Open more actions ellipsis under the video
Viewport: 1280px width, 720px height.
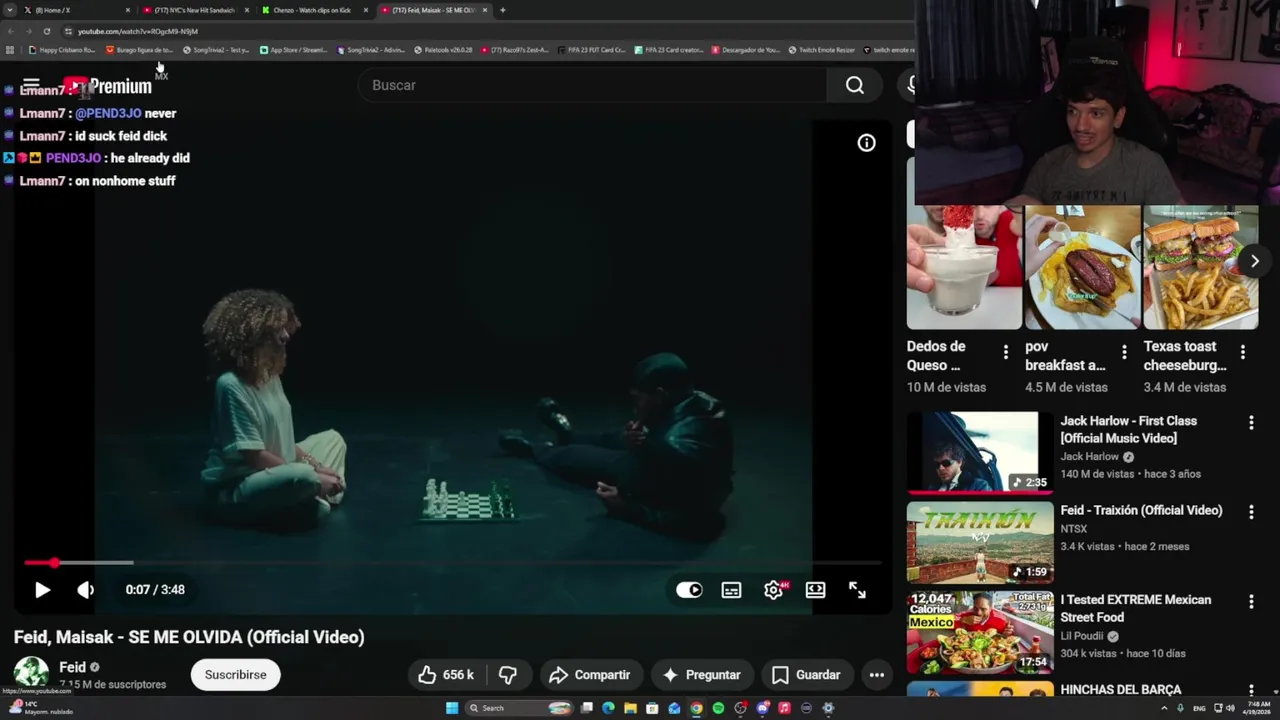(x=877, y=675)
